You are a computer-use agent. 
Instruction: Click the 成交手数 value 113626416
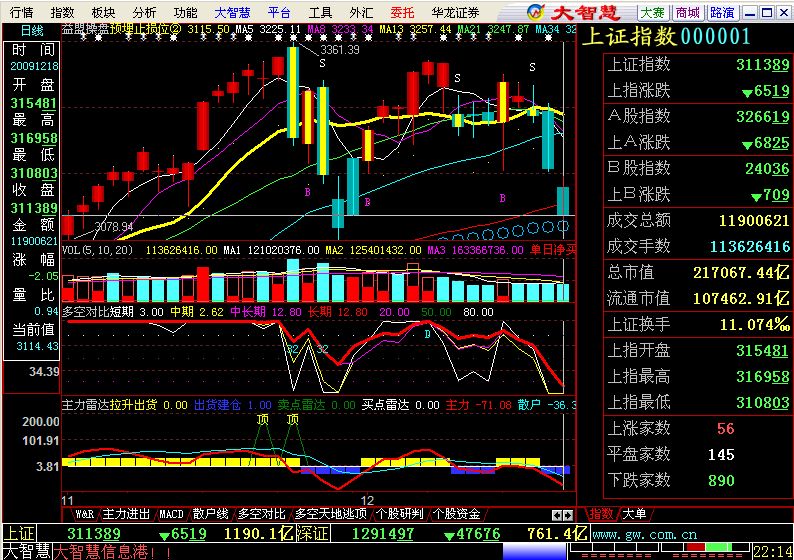point(749,247)
